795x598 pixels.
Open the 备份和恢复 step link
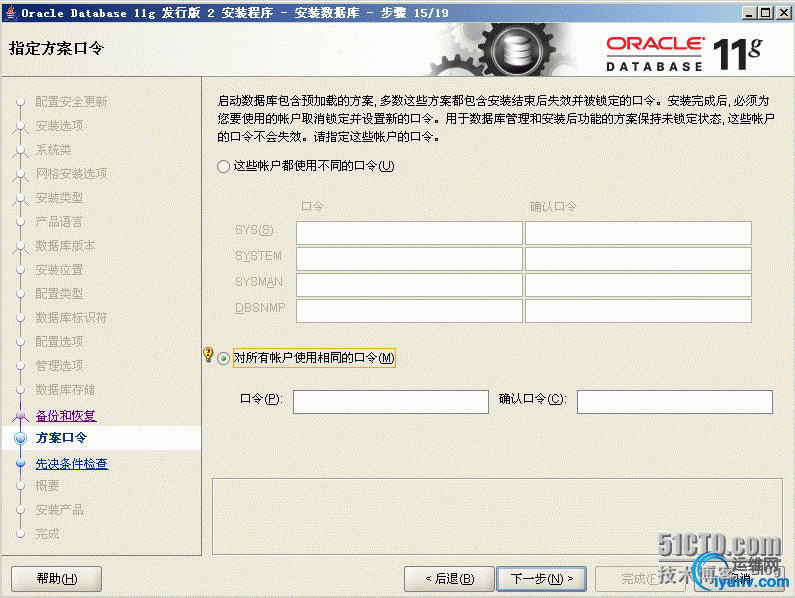pyautogui.click(x=65, y=415)
